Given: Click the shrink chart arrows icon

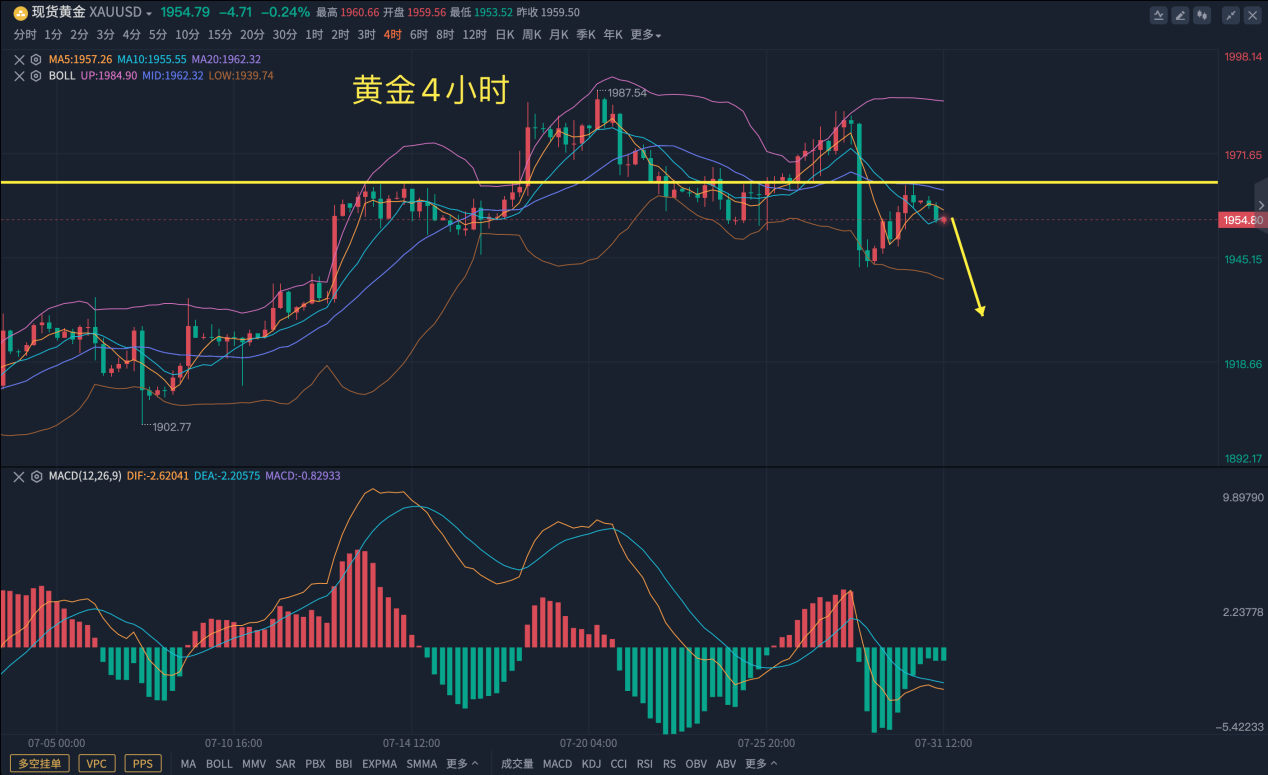Looking at the screenshot, I should [x=1231, y=15].
